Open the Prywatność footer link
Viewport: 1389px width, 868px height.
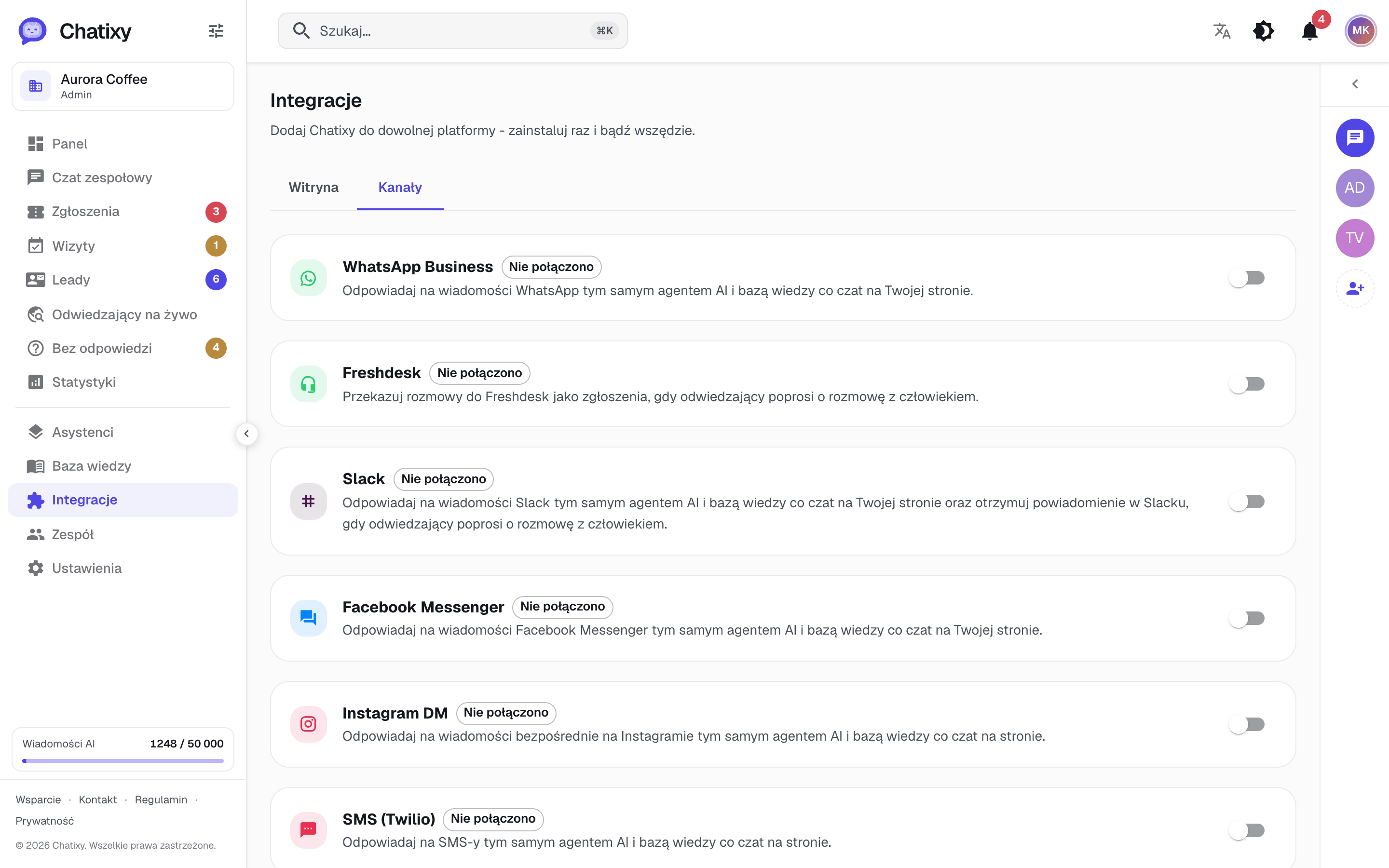click(45, 821)
